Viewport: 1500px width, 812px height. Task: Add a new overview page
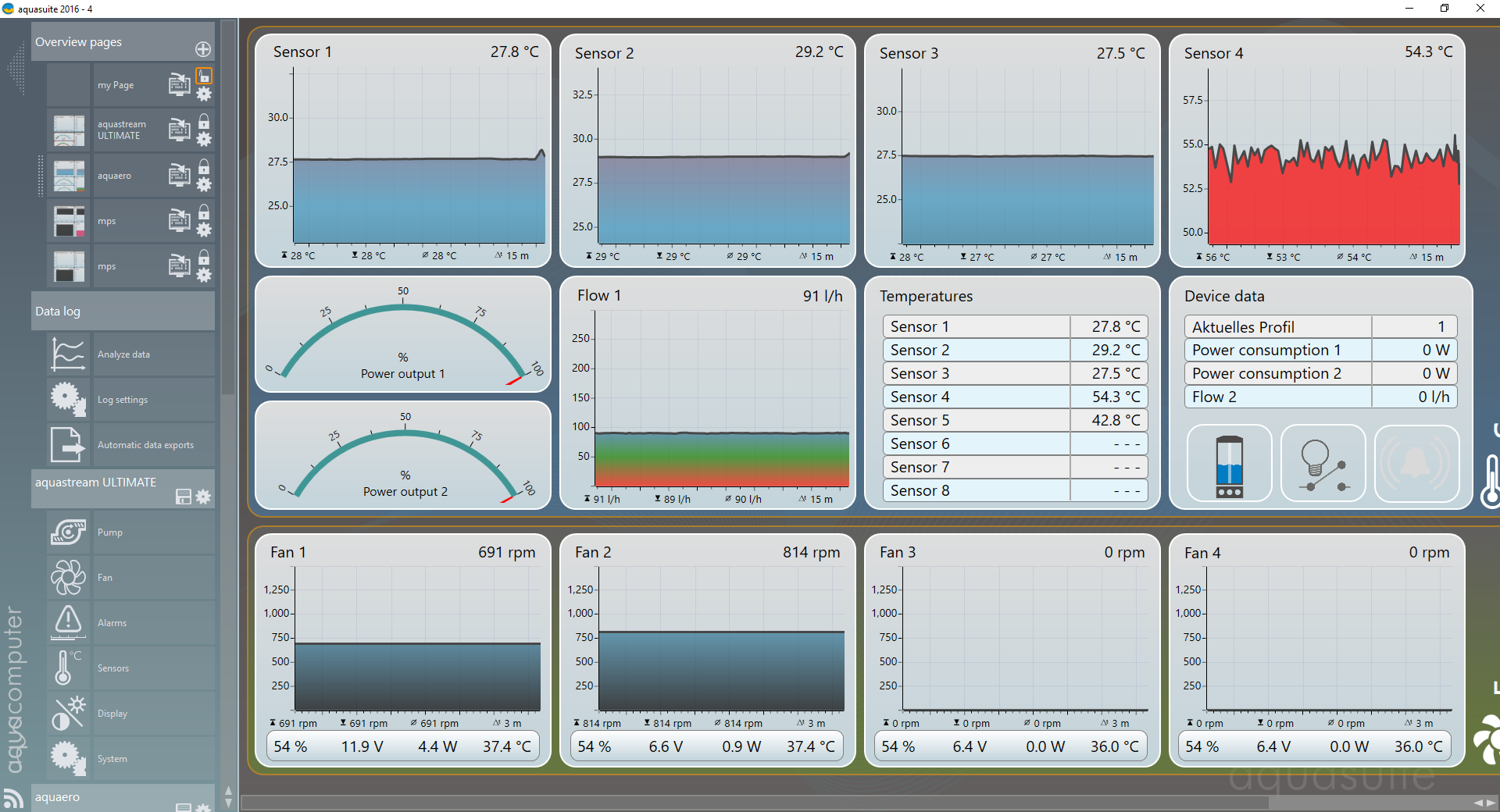point(203,49)
